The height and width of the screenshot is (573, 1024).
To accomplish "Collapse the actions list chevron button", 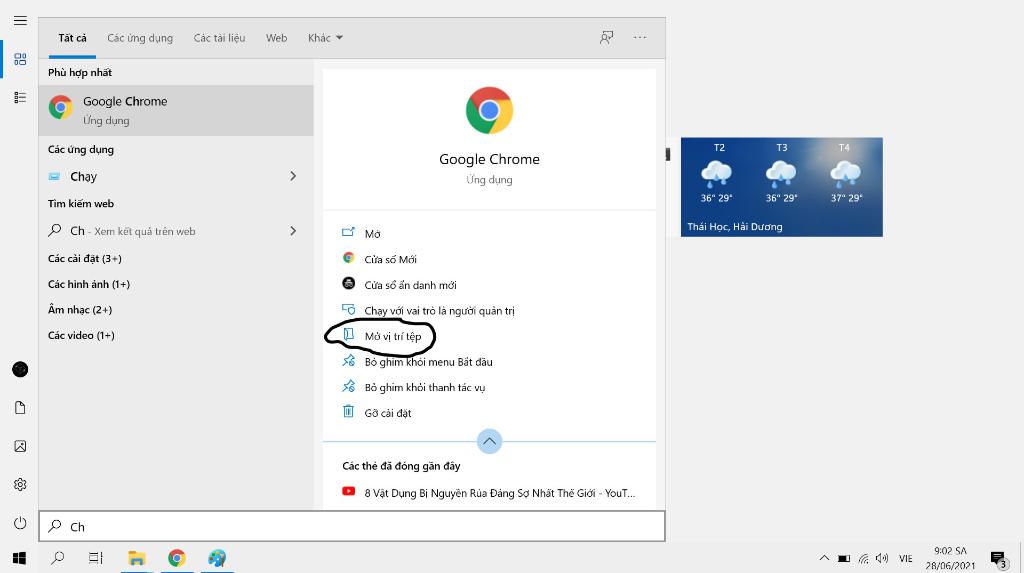I will coord(489,441).
